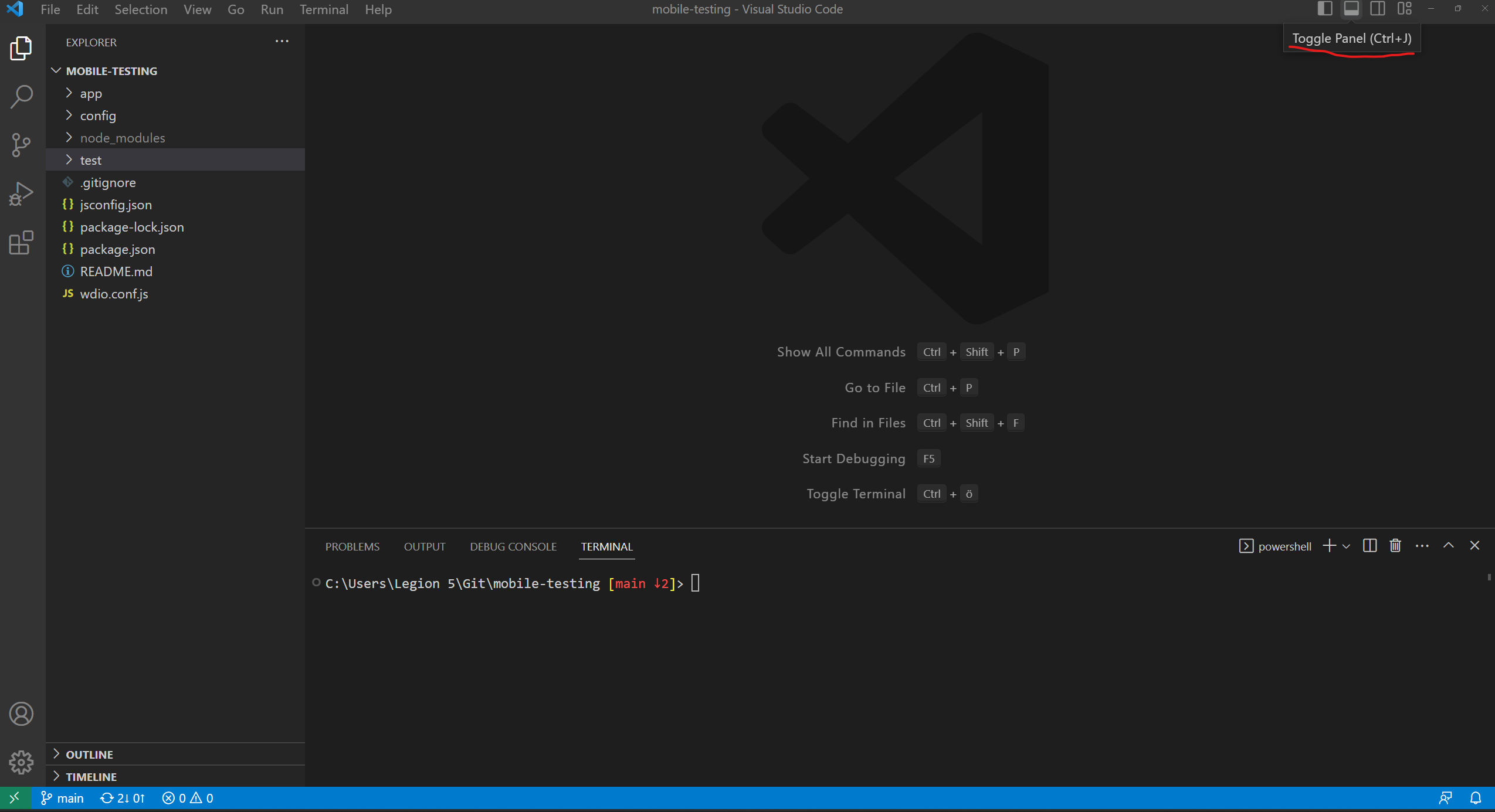The width and height of the screenshot is (1495, 812).
Task: Close the terminal panel
Action: click(1474, 546)
